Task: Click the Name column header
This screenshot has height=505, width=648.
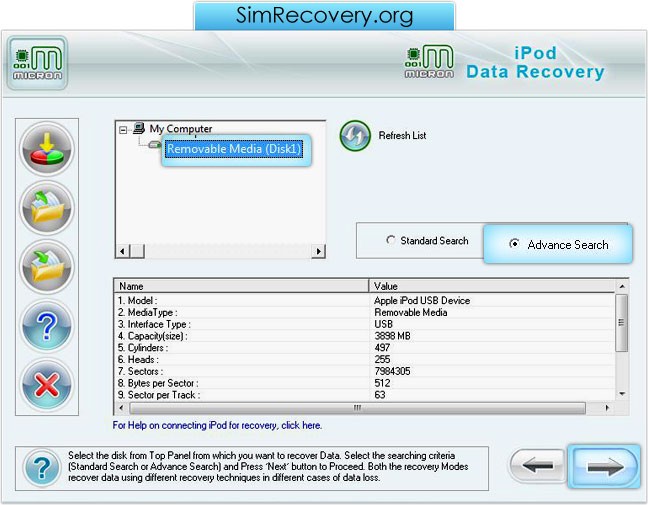Action: tap(241, 286)
